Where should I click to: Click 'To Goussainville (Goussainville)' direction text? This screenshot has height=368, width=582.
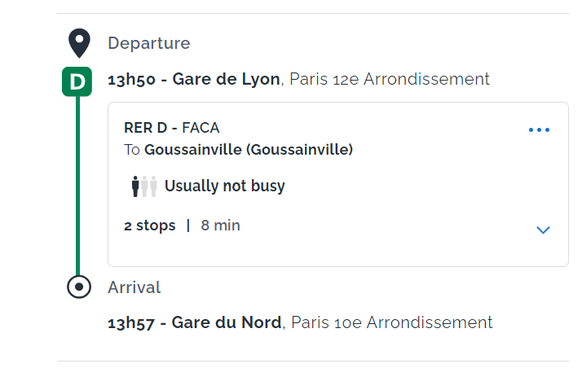click(x=238, y=150)
